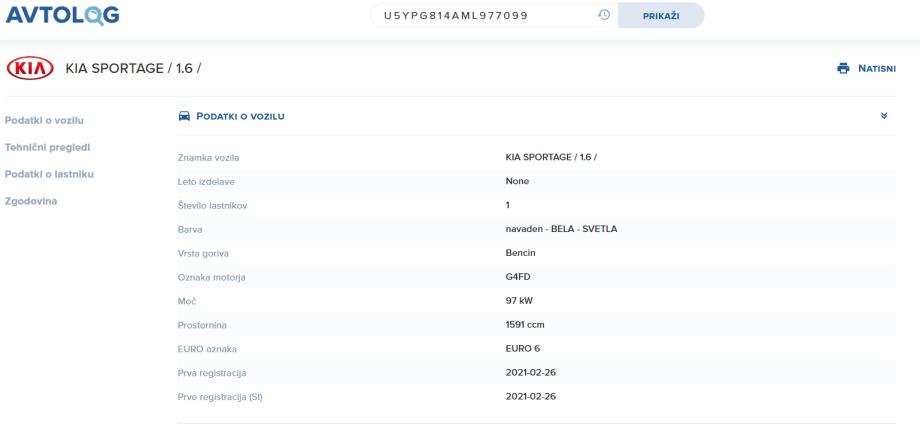Screen dimensions: 920x424
Task: Click the Prikaži button
Action: [x=661, y=16]
